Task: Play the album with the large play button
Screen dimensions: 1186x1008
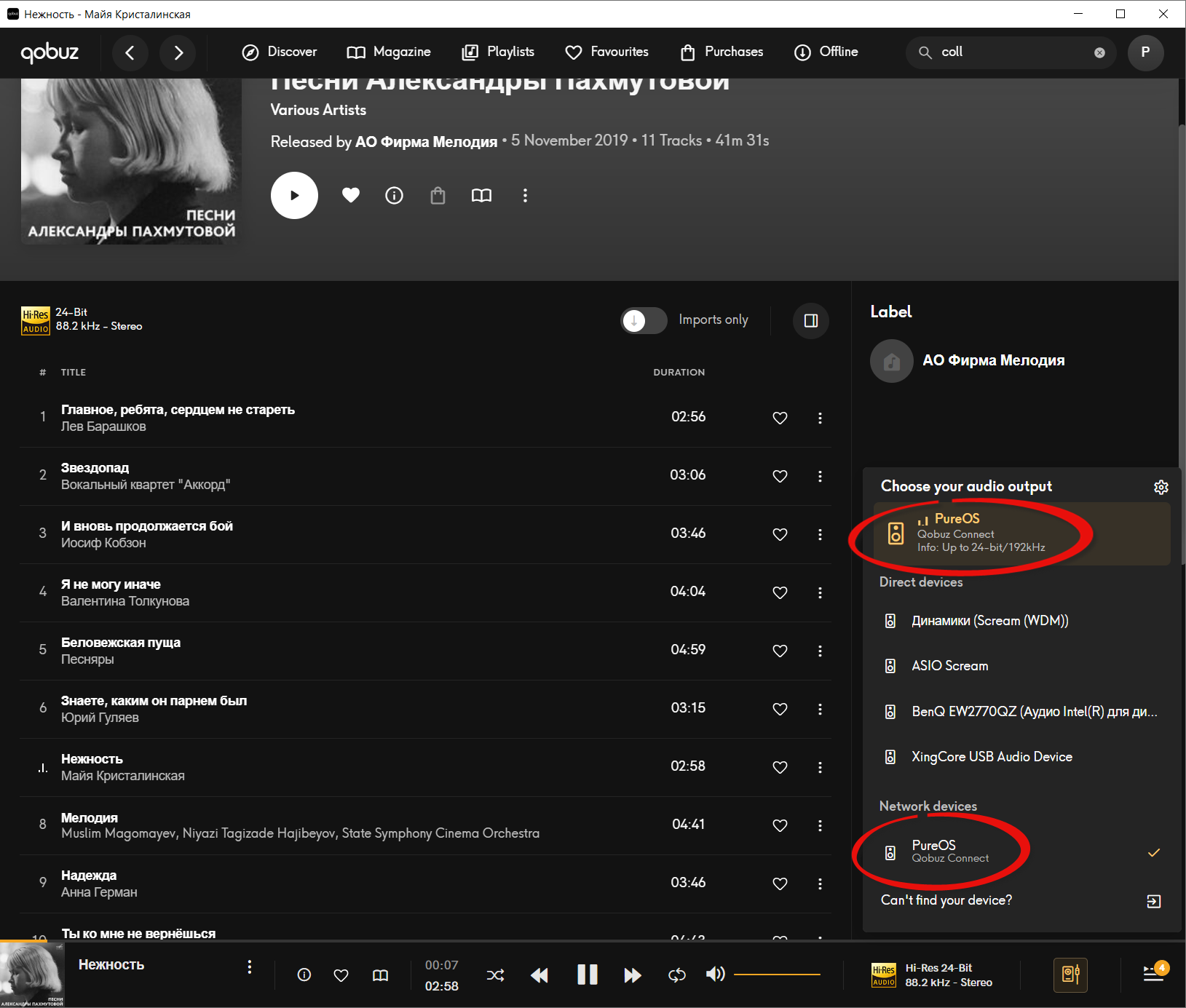Action: pyautogui.click(x=294, y=195)
